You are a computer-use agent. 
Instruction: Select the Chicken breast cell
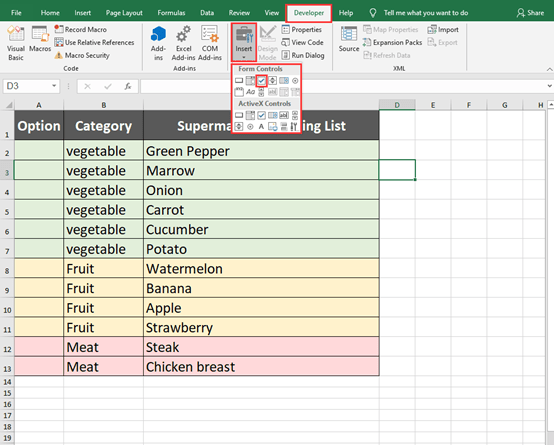261,367
